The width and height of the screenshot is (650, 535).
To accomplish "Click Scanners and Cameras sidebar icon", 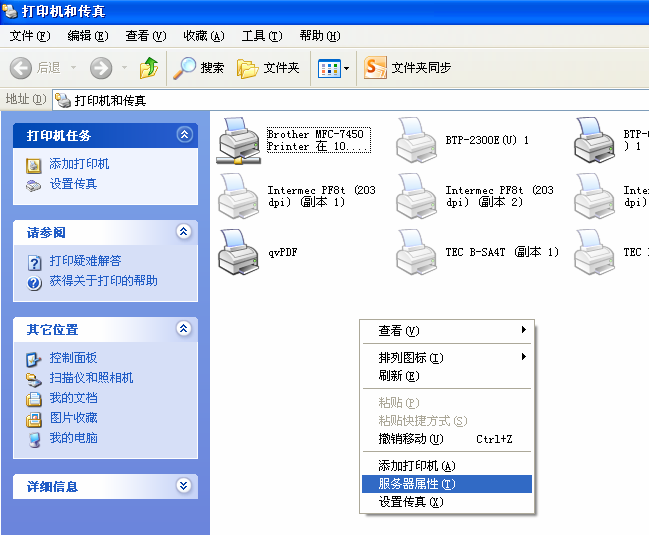I will tap(34, 379).
